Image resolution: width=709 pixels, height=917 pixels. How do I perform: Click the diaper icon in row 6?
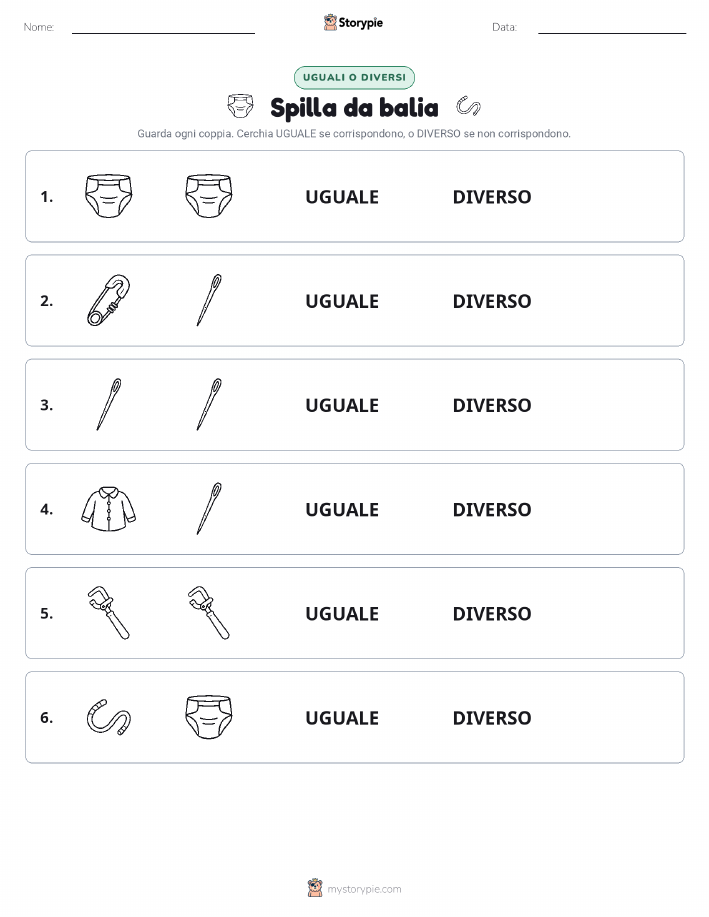click(209, 717)
